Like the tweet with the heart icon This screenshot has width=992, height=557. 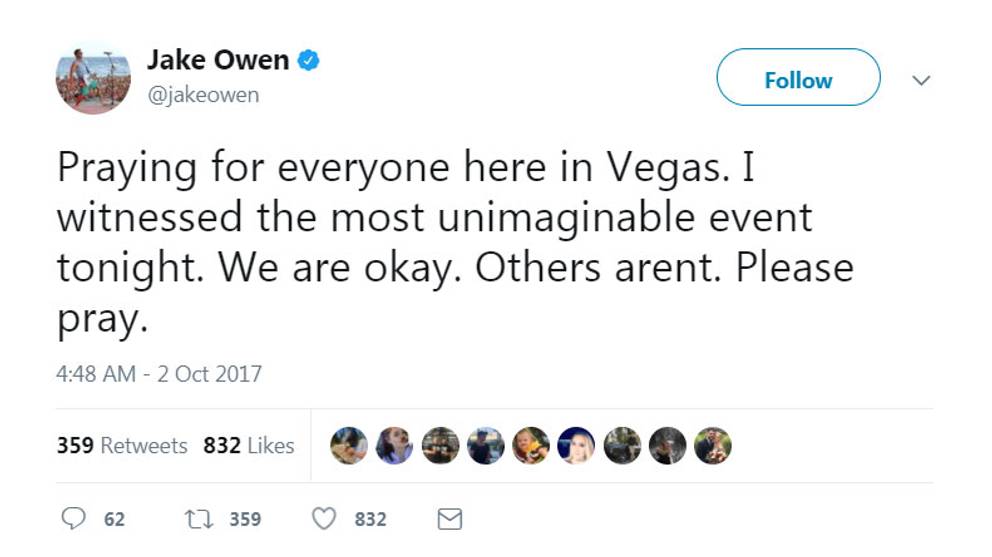pyautogui.click(x=324, y=519)
